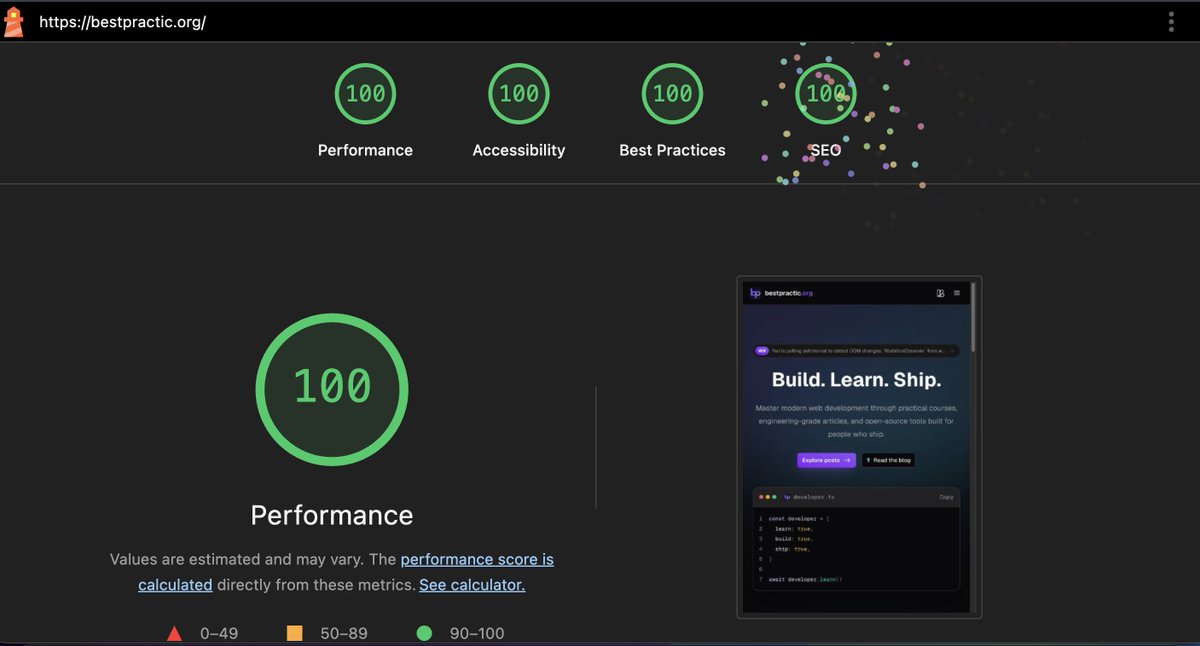Click the 'Explore posts' button in thumbnail
This screenshot has width=1200, height=646.
click(x=827, y=460)
